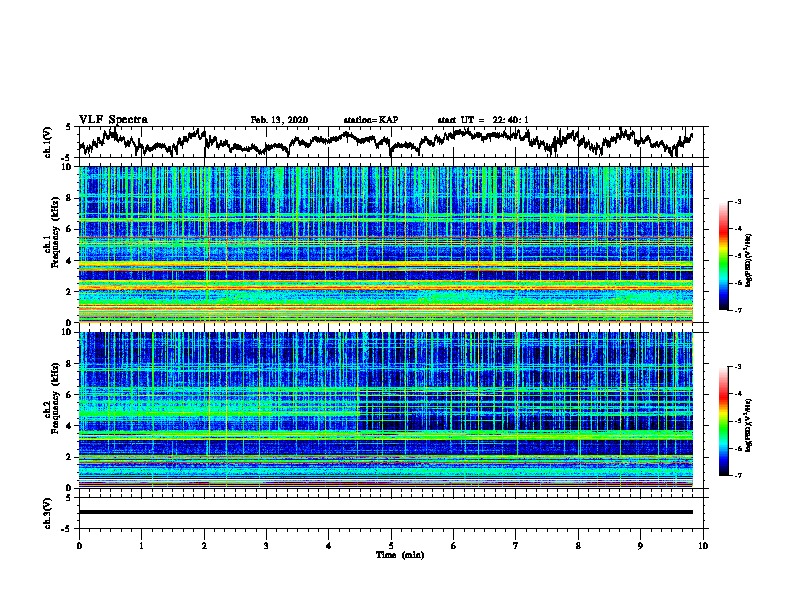Click time axis tick label "8"
The width and height of the screenshot is (792, 612).
[578, 546]
